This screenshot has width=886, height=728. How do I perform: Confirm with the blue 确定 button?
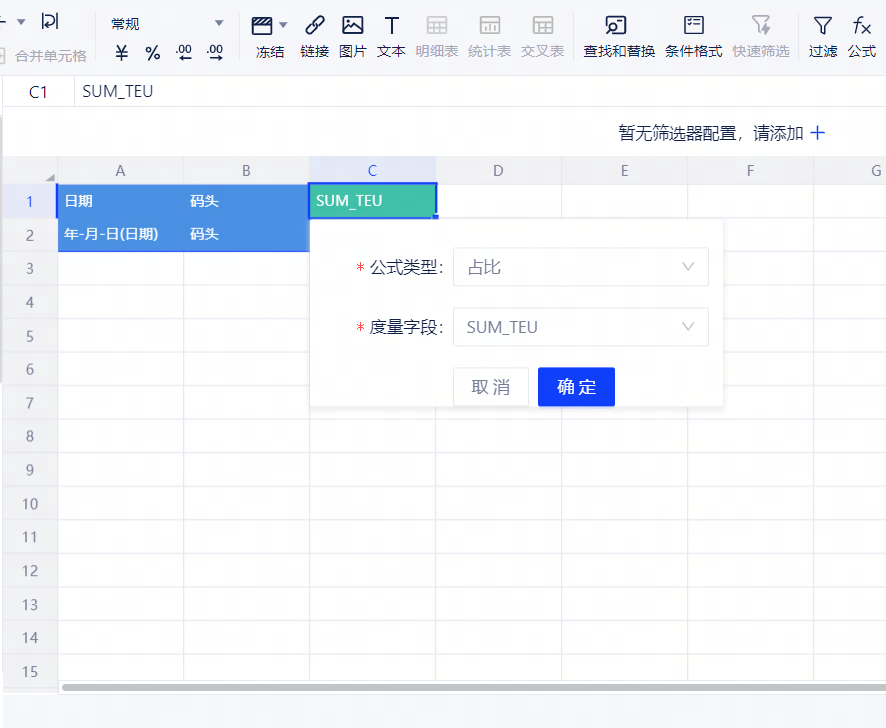tap(576, 387)
